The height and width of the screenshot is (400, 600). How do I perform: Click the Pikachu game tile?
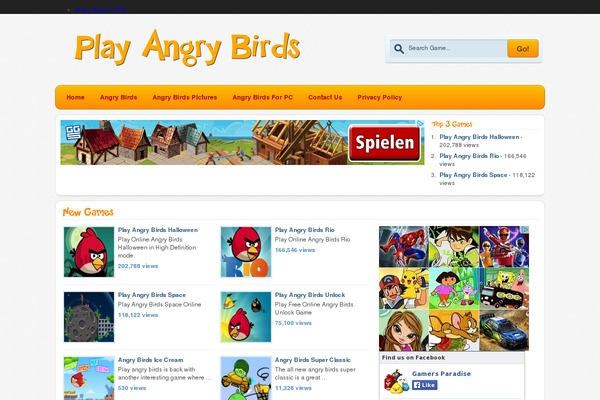[403, 288]
